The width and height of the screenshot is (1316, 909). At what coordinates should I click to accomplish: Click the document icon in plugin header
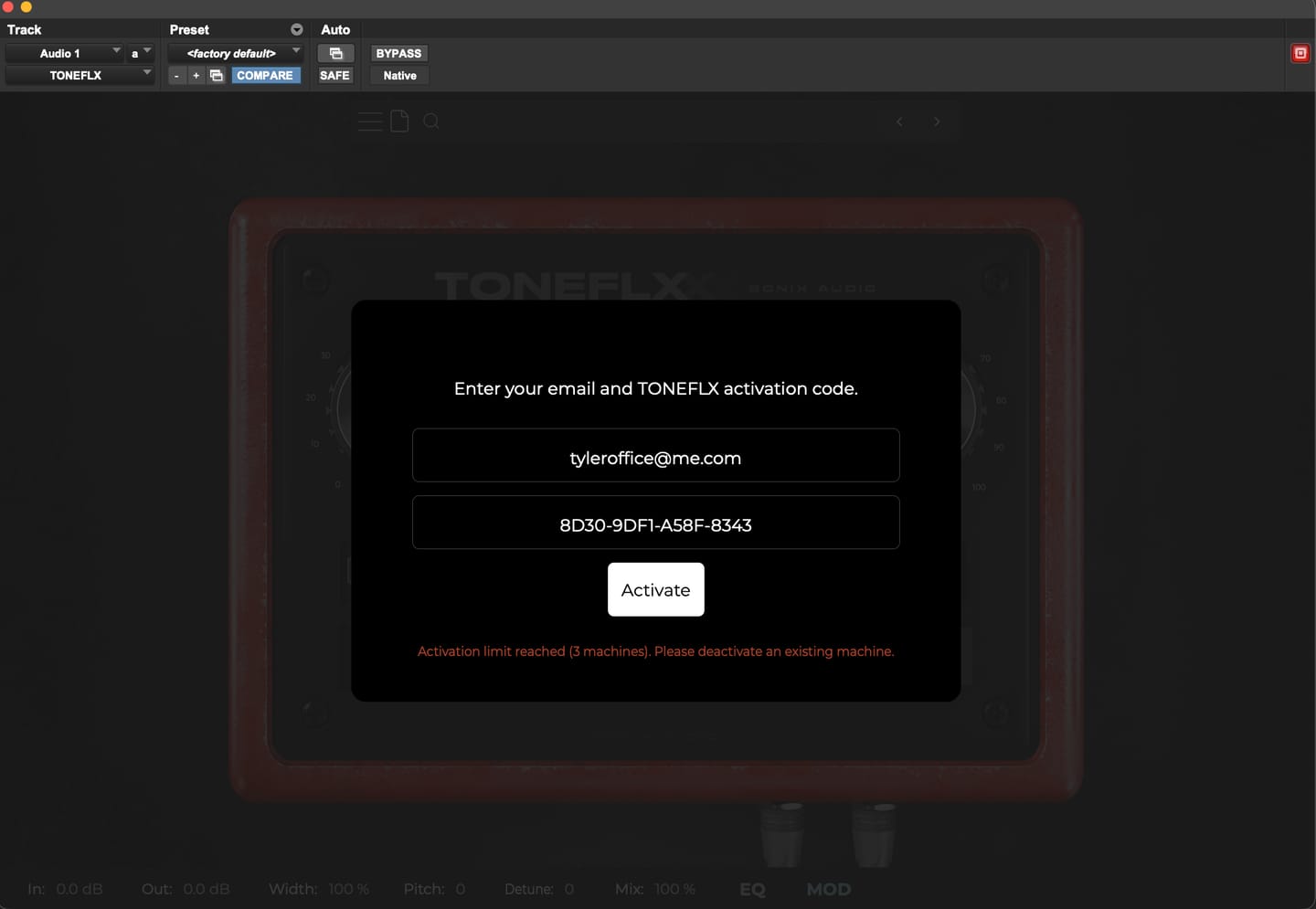pos(399,121)
